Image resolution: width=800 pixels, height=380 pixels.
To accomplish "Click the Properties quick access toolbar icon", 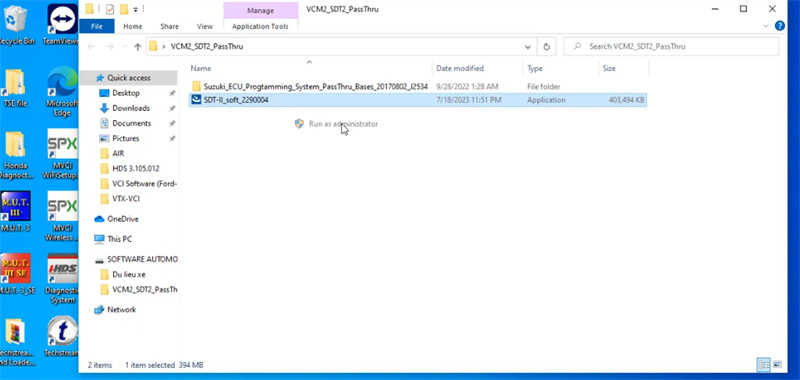I will (109, 9).
